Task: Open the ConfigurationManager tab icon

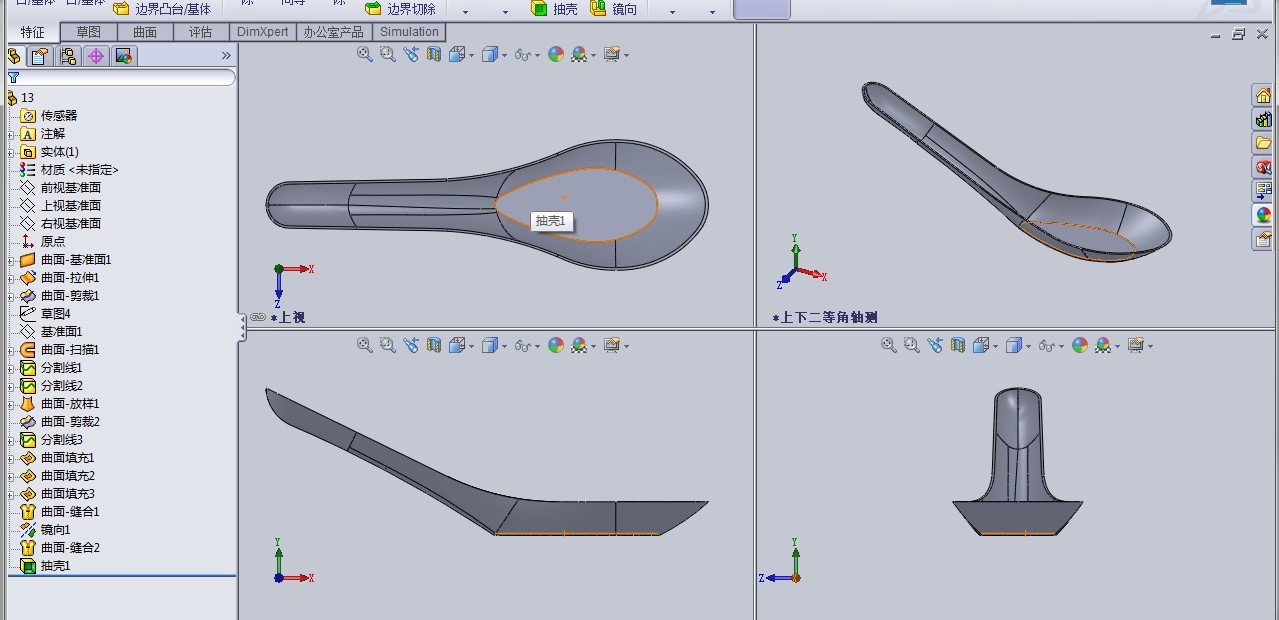Action: coord(68,56)
